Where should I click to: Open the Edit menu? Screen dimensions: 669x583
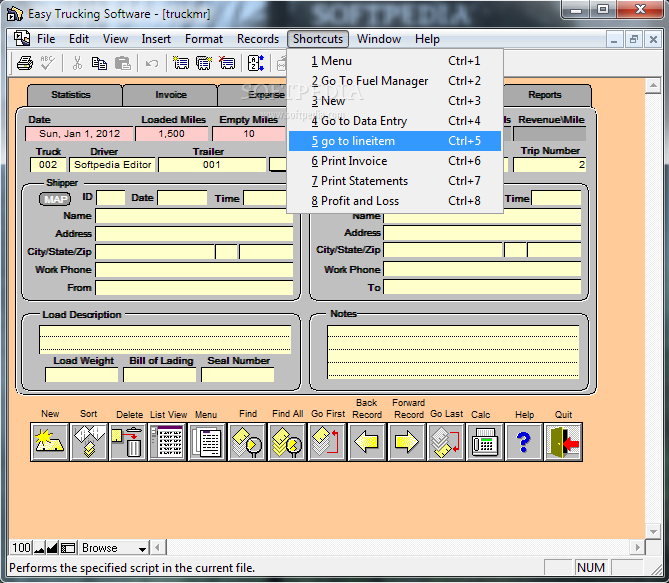(79, 39)
